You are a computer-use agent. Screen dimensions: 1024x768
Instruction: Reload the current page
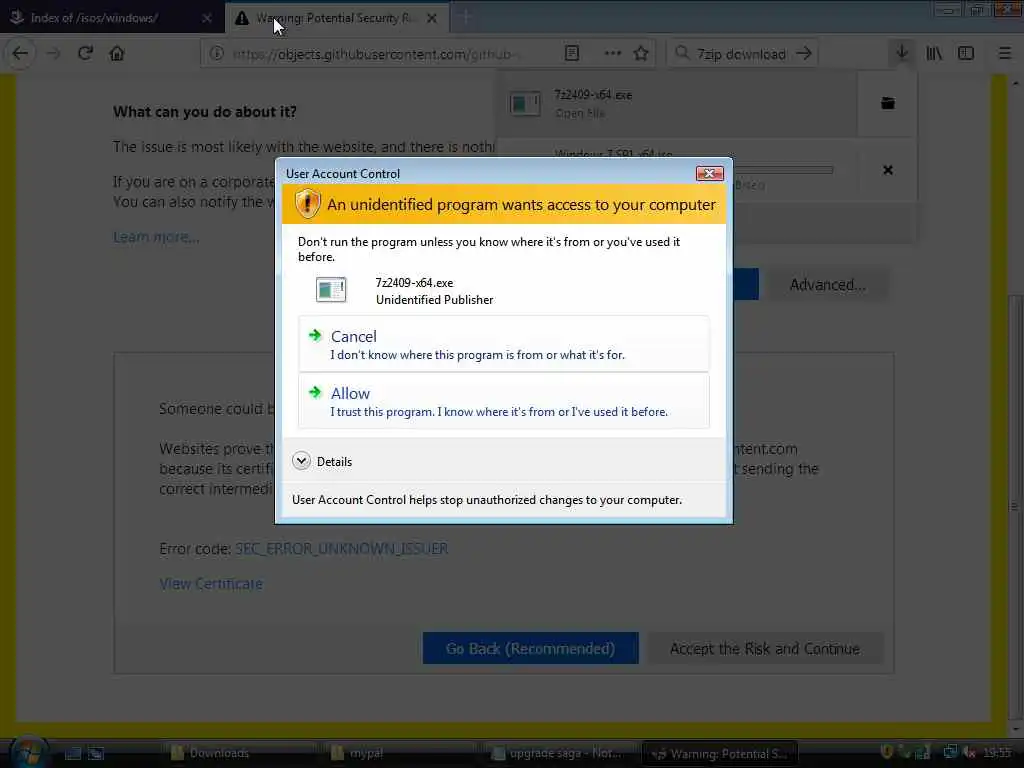point(85,54)
